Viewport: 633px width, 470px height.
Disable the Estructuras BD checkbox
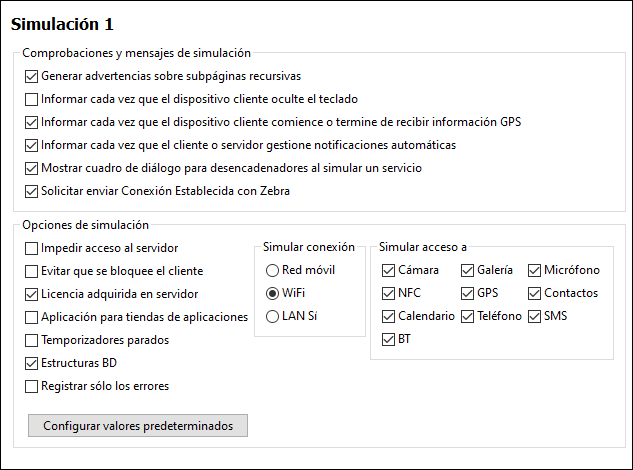click(x=32, y=363)
